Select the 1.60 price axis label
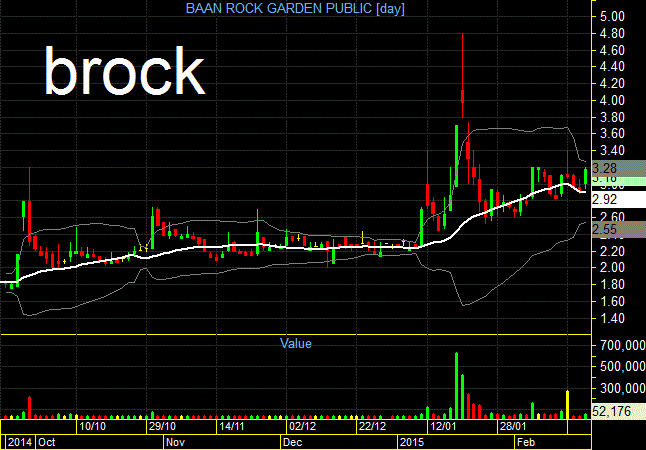Image resolution: width=646 pixels, height=450 pixels. pyautogui.click(x=613, y=302)
